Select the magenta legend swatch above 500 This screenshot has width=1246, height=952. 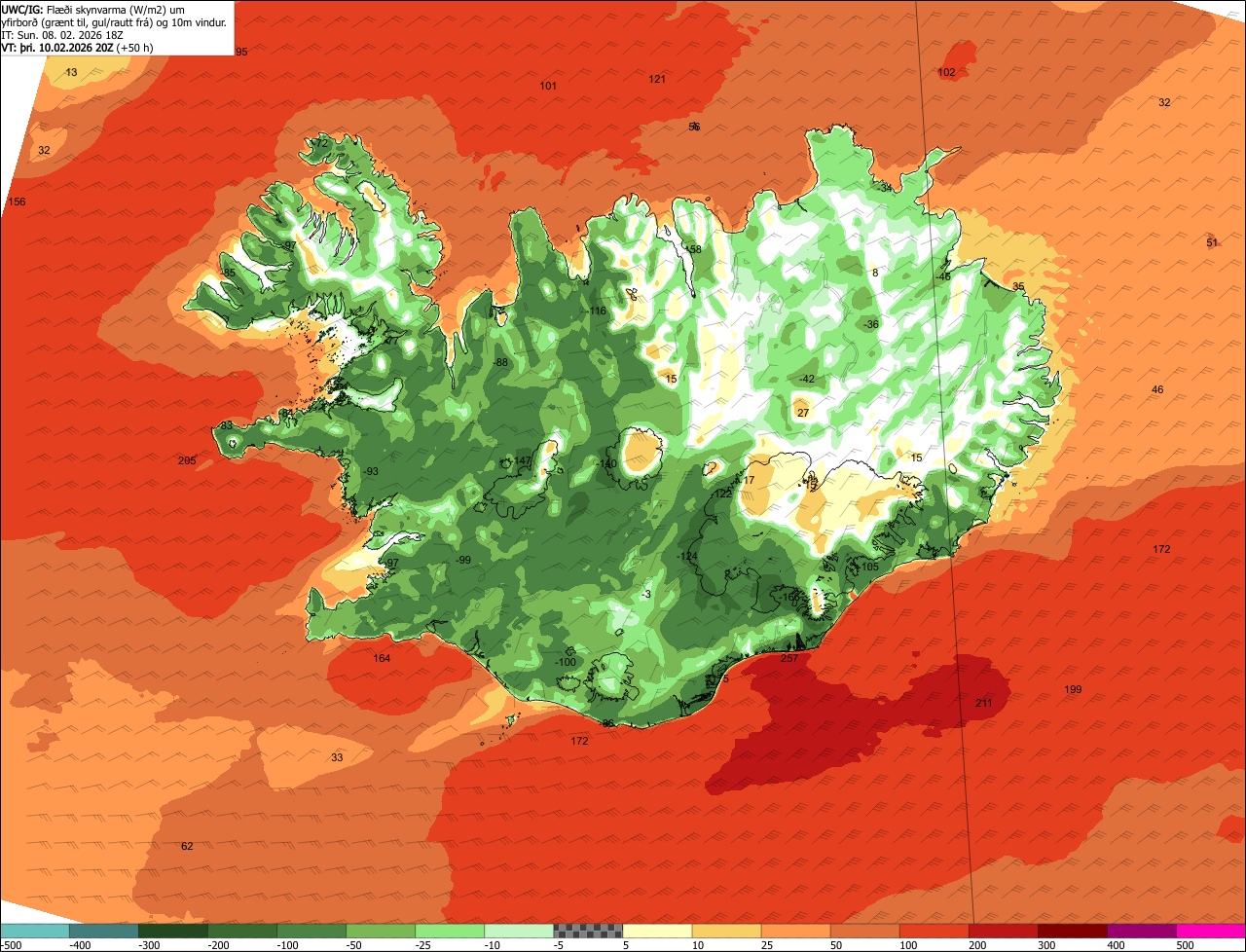(1211, 931)
